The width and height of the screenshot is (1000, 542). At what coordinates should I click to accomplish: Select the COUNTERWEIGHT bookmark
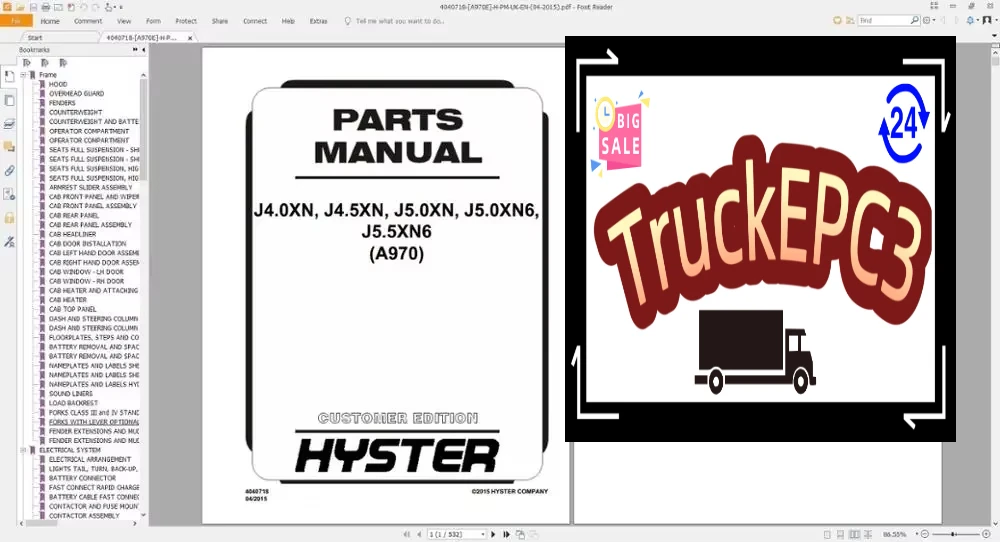(x=75, y=112)
